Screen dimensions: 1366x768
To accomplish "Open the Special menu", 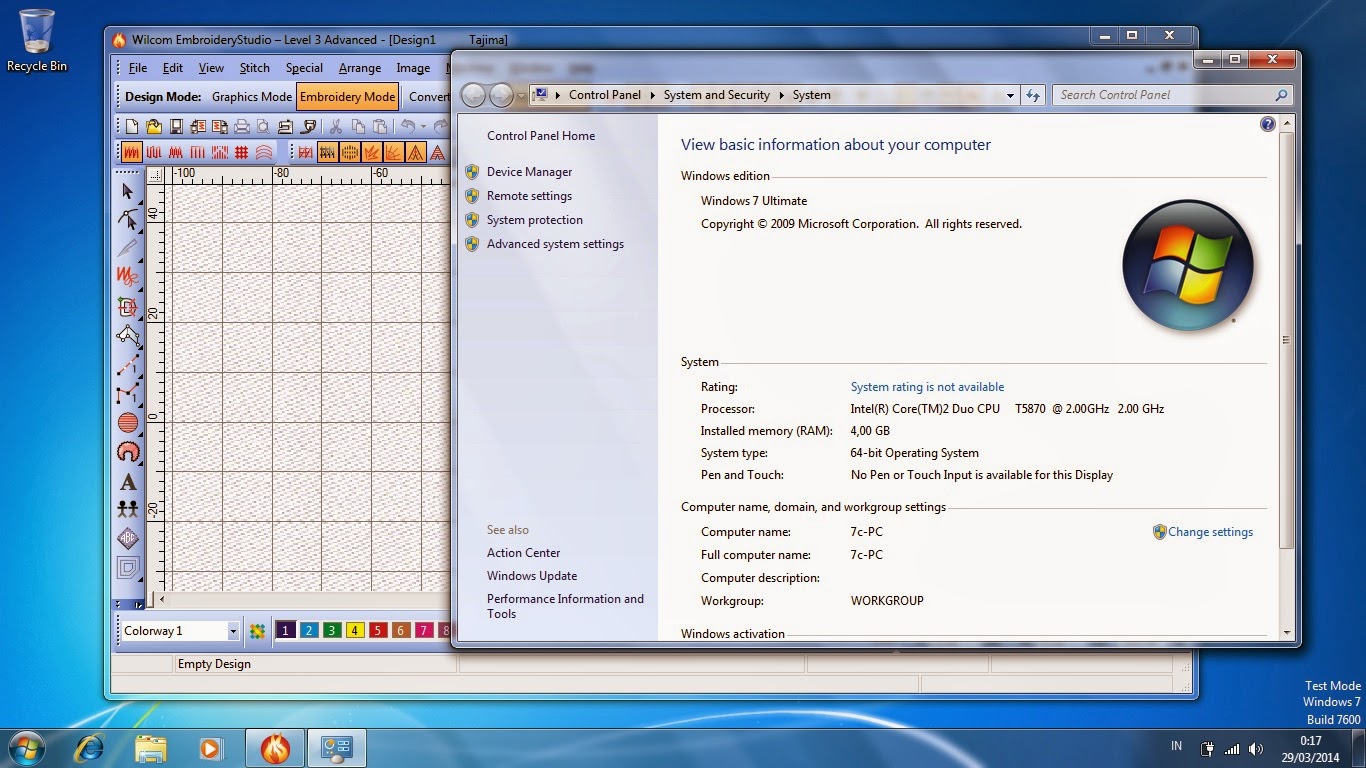I will (304, 68).
